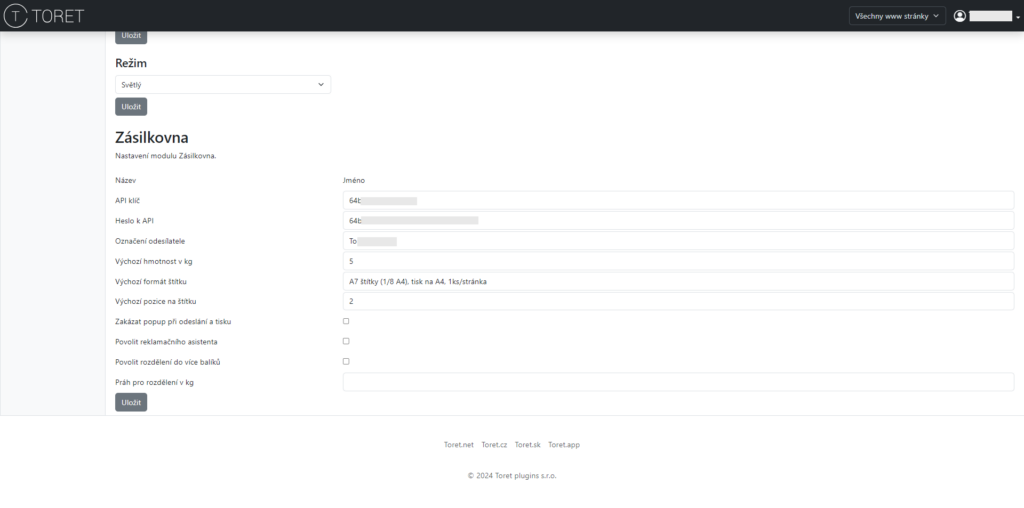This screenshot has width=1024, height=508.
Task: Click the Zásilkovna heading
Action: [152, 138]
